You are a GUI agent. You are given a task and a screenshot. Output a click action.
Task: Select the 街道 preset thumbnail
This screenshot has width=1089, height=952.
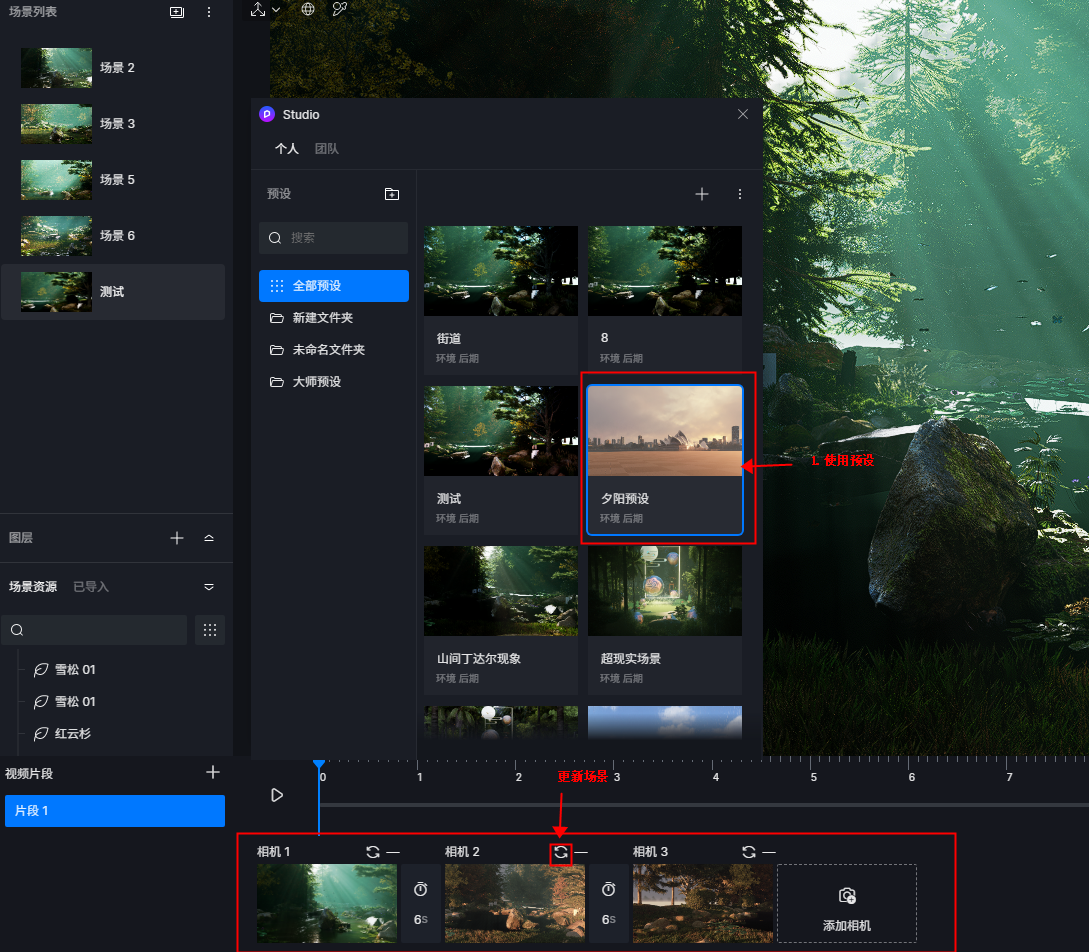pos(501,271)
